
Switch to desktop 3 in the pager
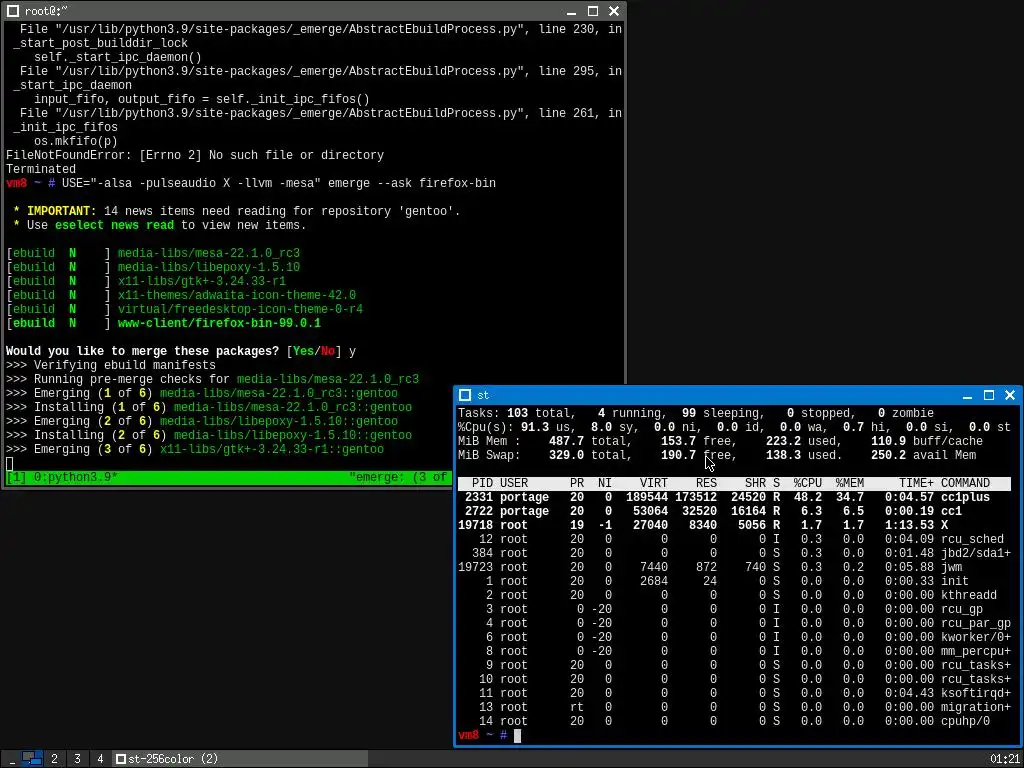(77, 759)
